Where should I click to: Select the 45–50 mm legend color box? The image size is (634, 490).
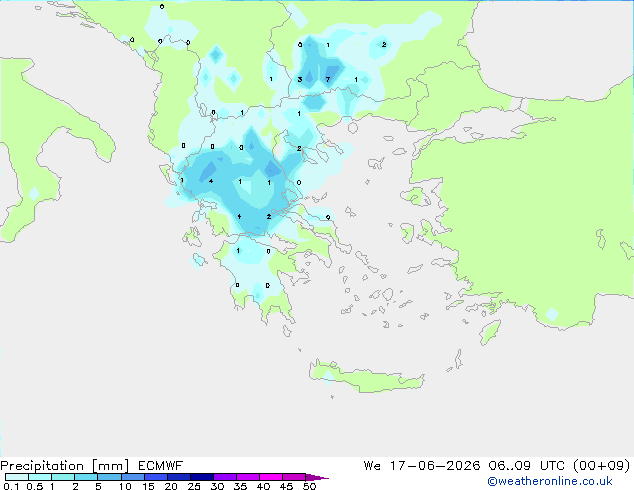click(294, 477)
